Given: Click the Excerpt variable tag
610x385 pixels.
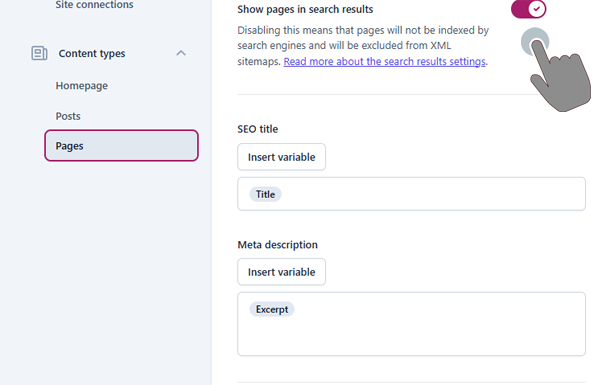Looking at the screenshot, I should tap(272, 310).
